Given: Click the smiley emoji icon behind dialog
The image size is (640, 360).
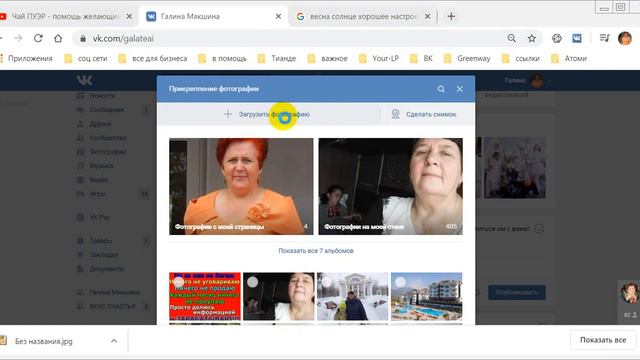Looking at the screenshot, I should coord(539,229).
